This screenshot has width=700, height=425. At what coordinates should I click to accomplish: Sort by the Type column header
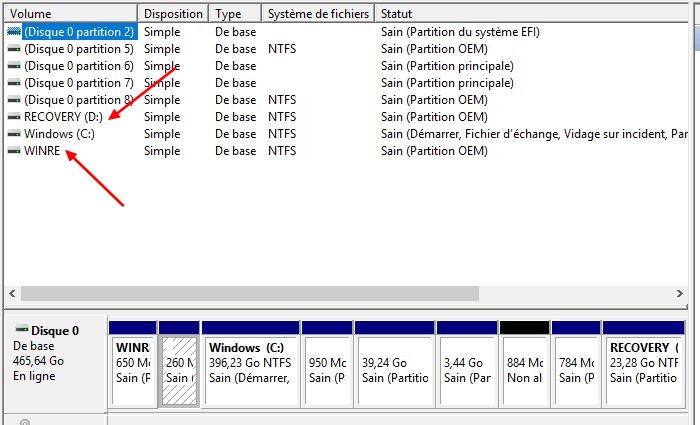click(x=235, y=14)
